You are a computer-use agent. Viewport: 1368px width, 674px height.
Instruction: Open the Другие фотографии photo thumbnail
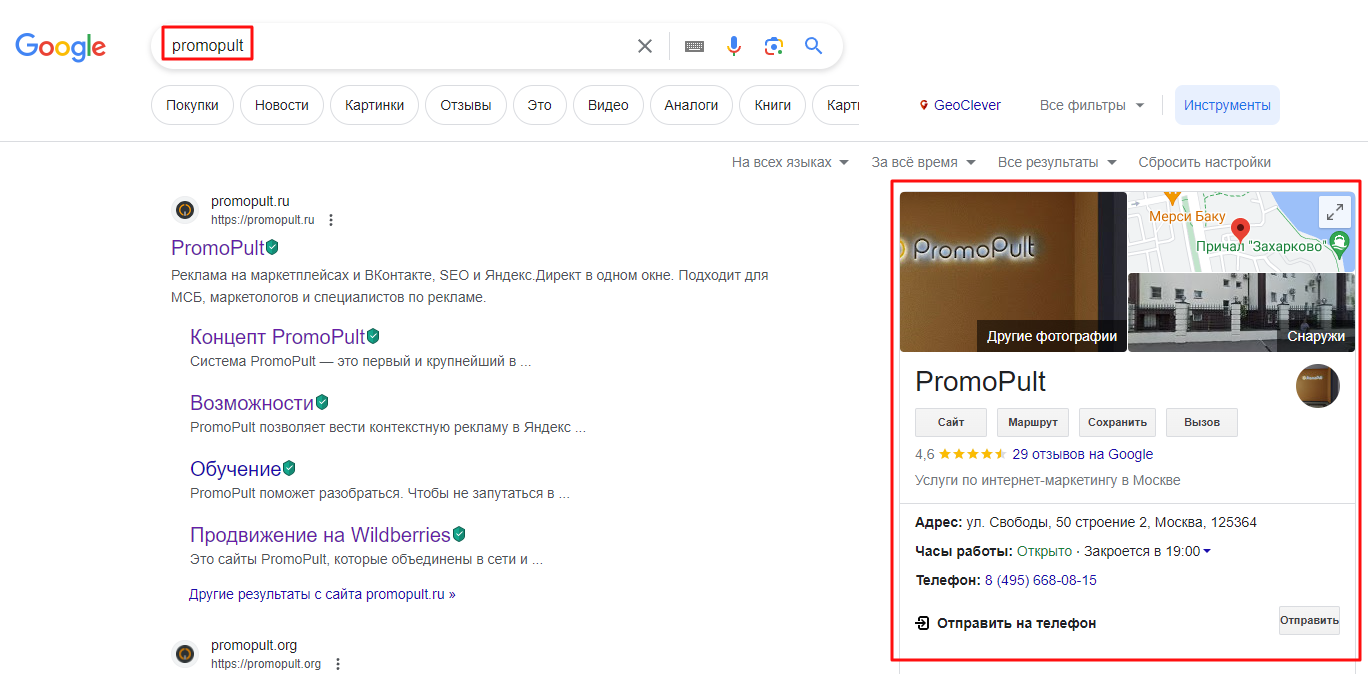[1013, 272]
